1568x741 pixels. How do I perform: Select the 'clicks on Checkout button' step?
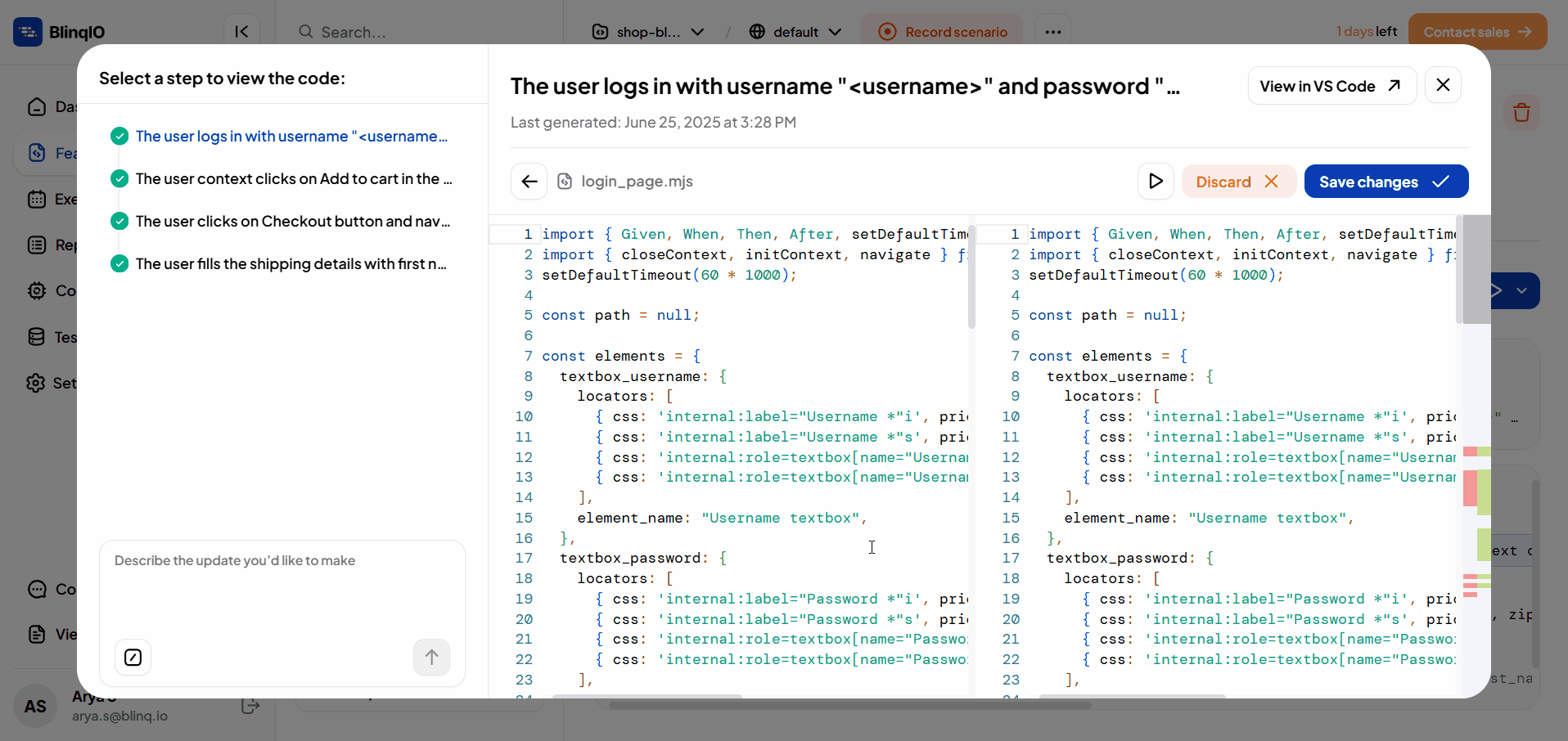[x=292, y=222]
